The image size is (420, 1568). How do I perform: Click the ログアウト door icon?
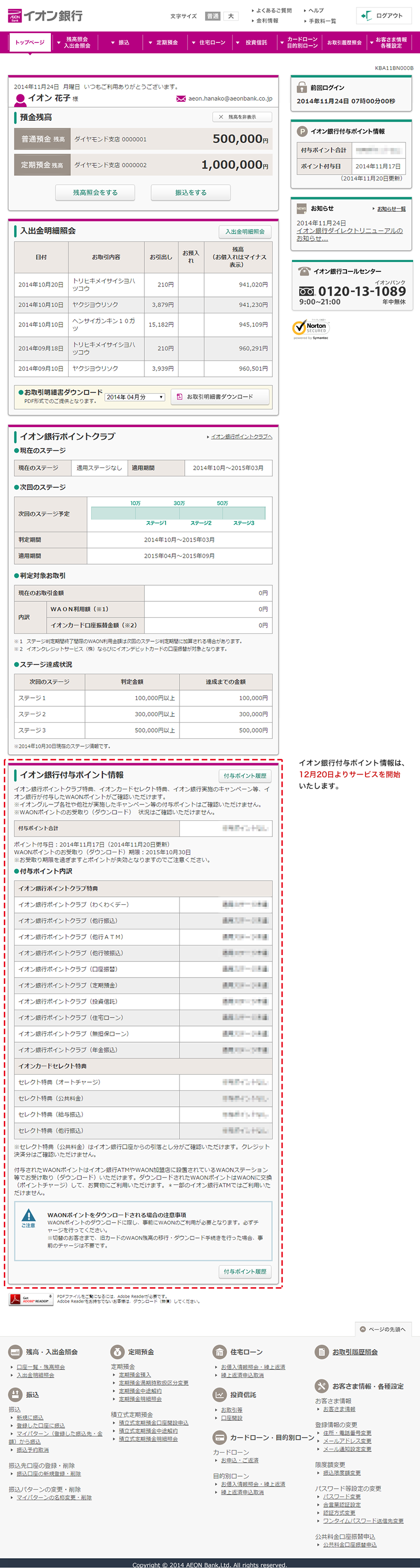click(x=366, y=16)
